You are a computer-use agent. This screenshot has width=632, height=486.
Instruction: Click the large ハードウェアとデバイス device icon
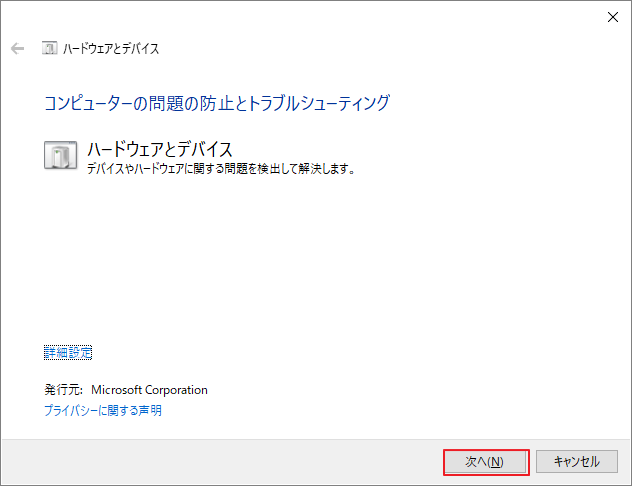(x=60, y=155)
